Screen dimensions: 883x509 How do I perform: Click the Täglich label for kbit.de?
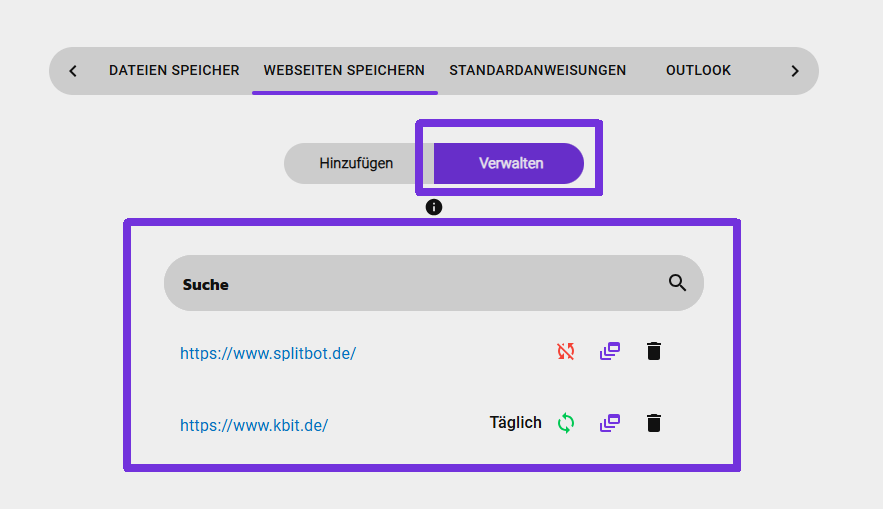(x=515, y=423)
